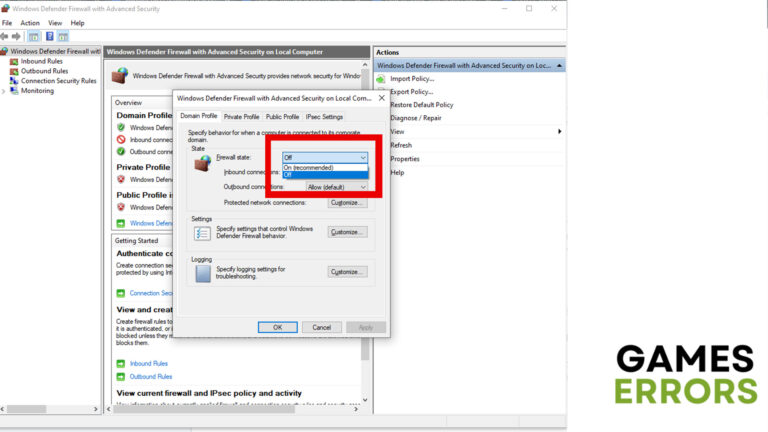
Task: Select the Outbound Rules tree icon
Action: (x=14, y=71)
